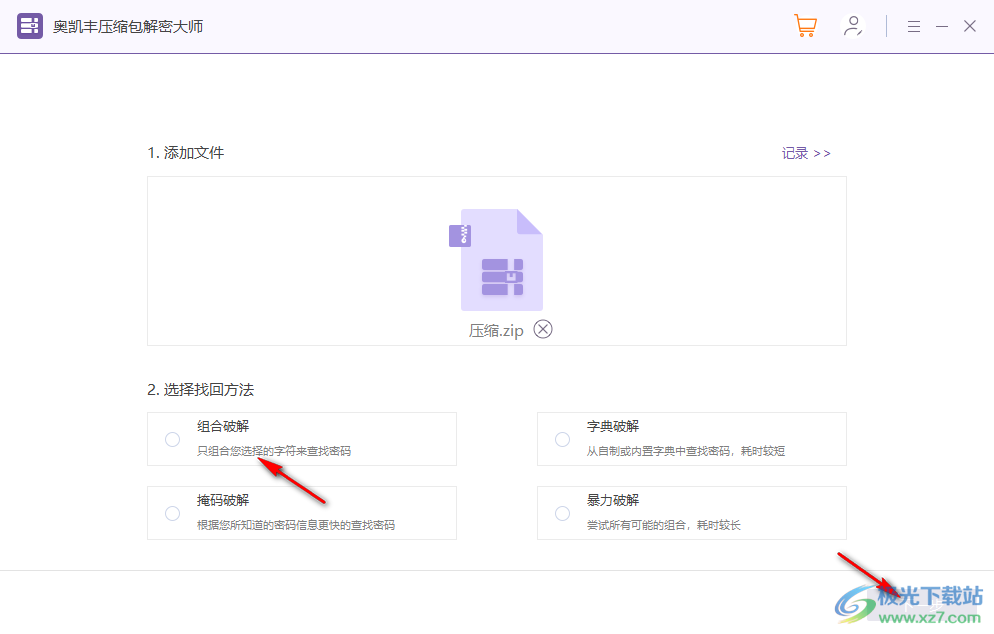Click the 2. 选择找回方法 heading
994x634 pixels.
click(x=200, y=390)
